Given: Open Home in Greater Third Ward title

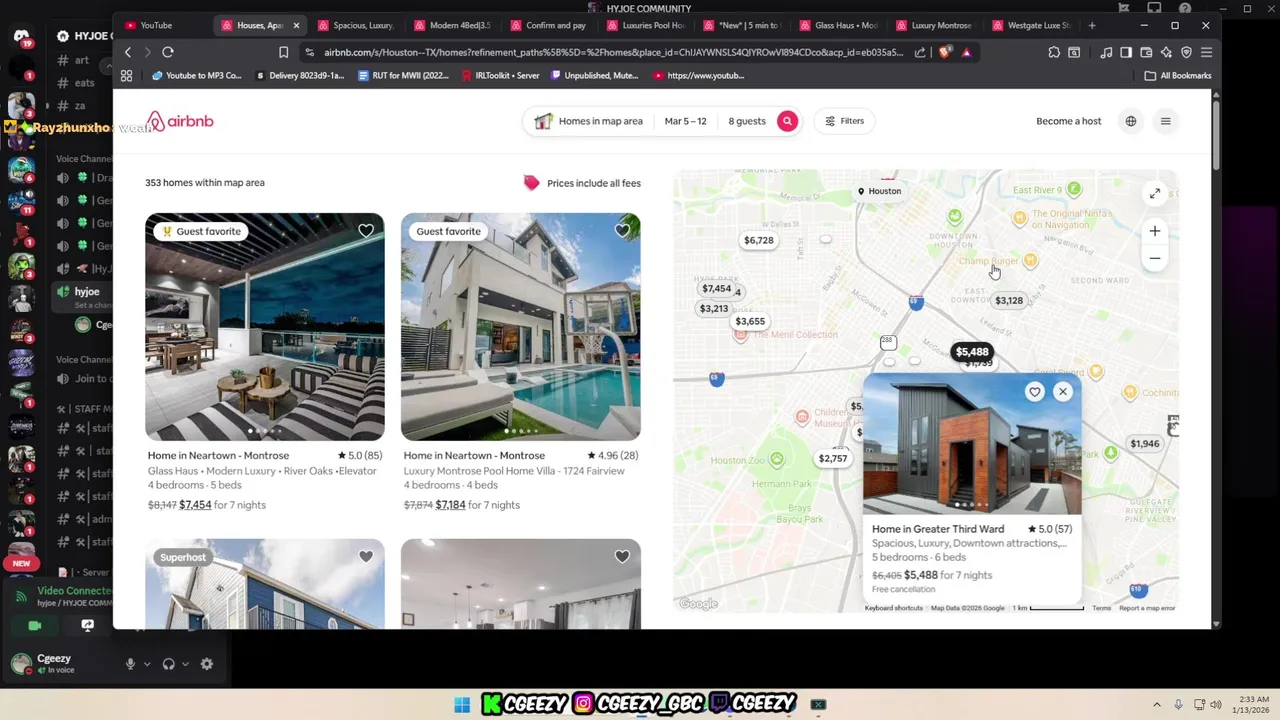Looking at the screenshot, I should 938,529.
